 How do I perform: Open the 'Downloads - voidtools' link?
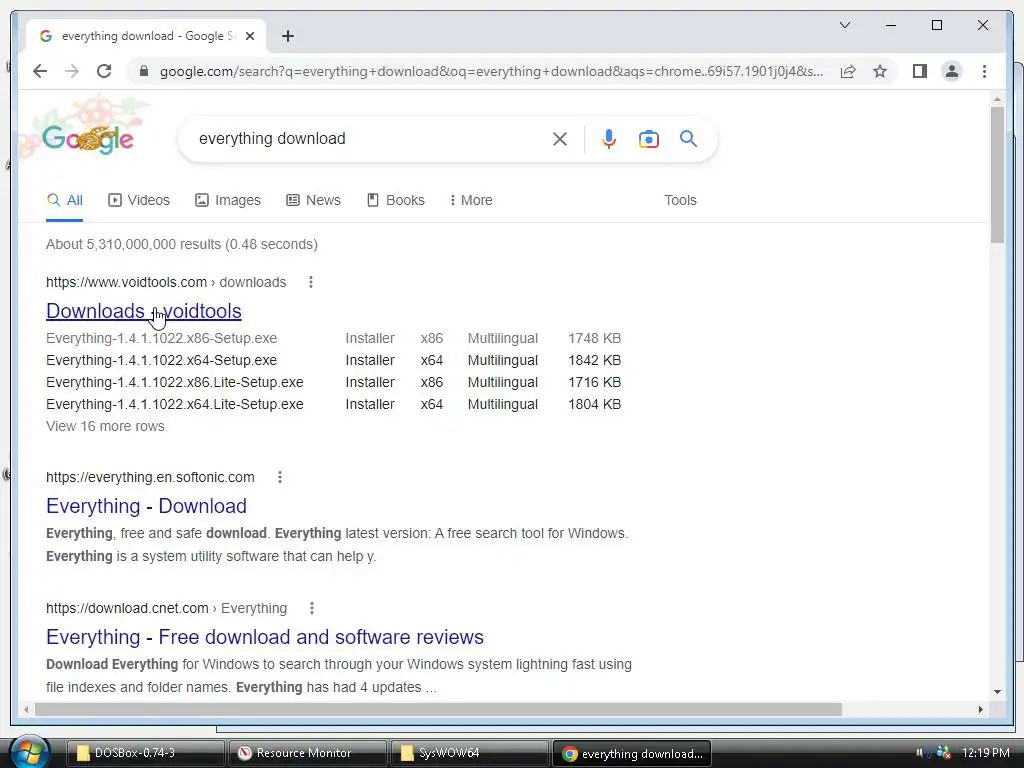click(144, 311)
